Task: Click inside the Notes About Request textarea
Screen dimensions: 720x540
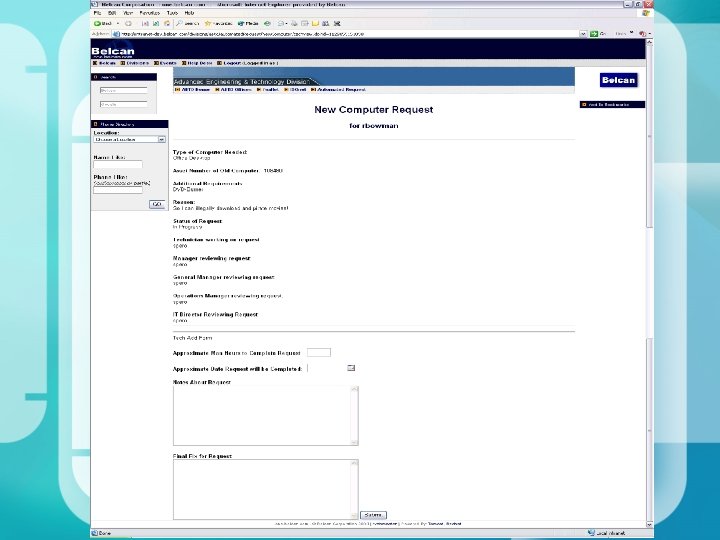Action: point(262,416)
